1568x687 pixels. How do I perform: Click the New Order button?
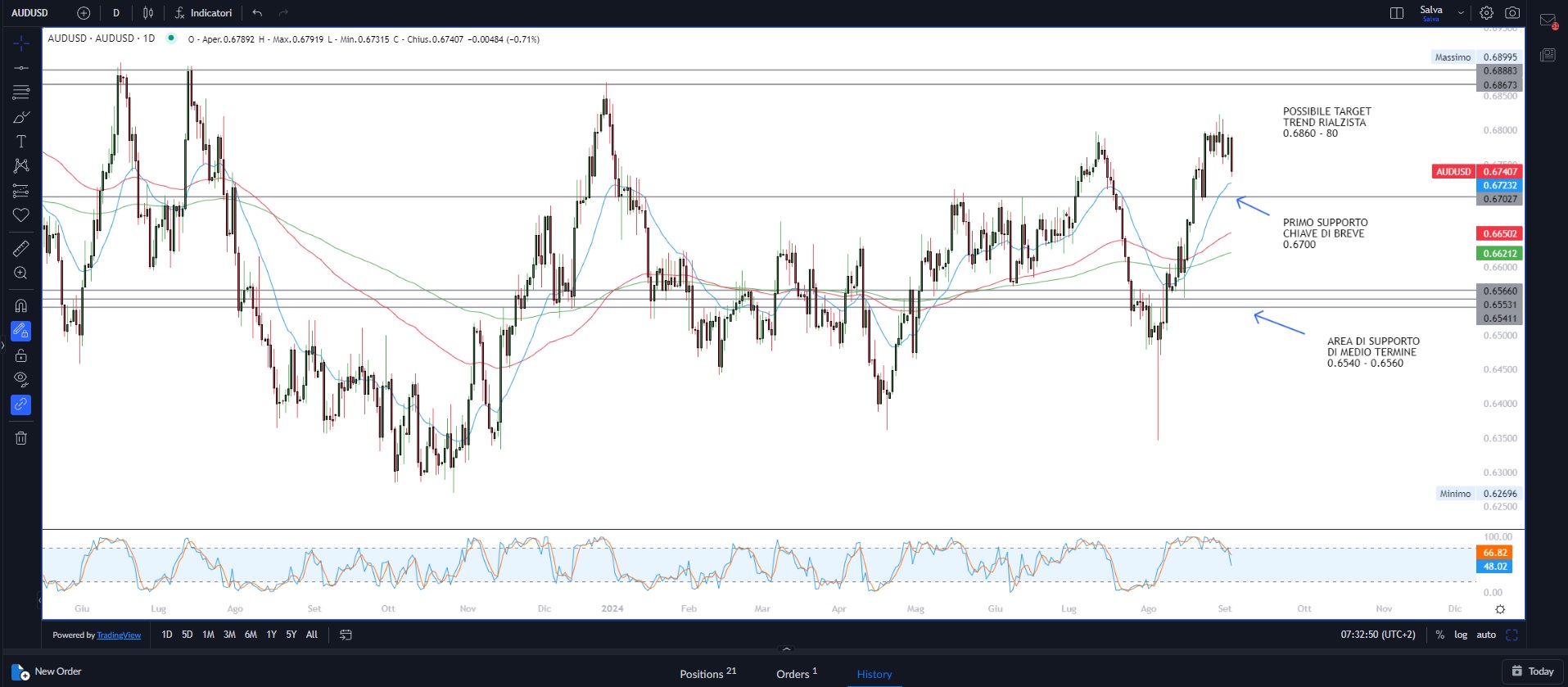pyautogui.click(x=47, y=672)
